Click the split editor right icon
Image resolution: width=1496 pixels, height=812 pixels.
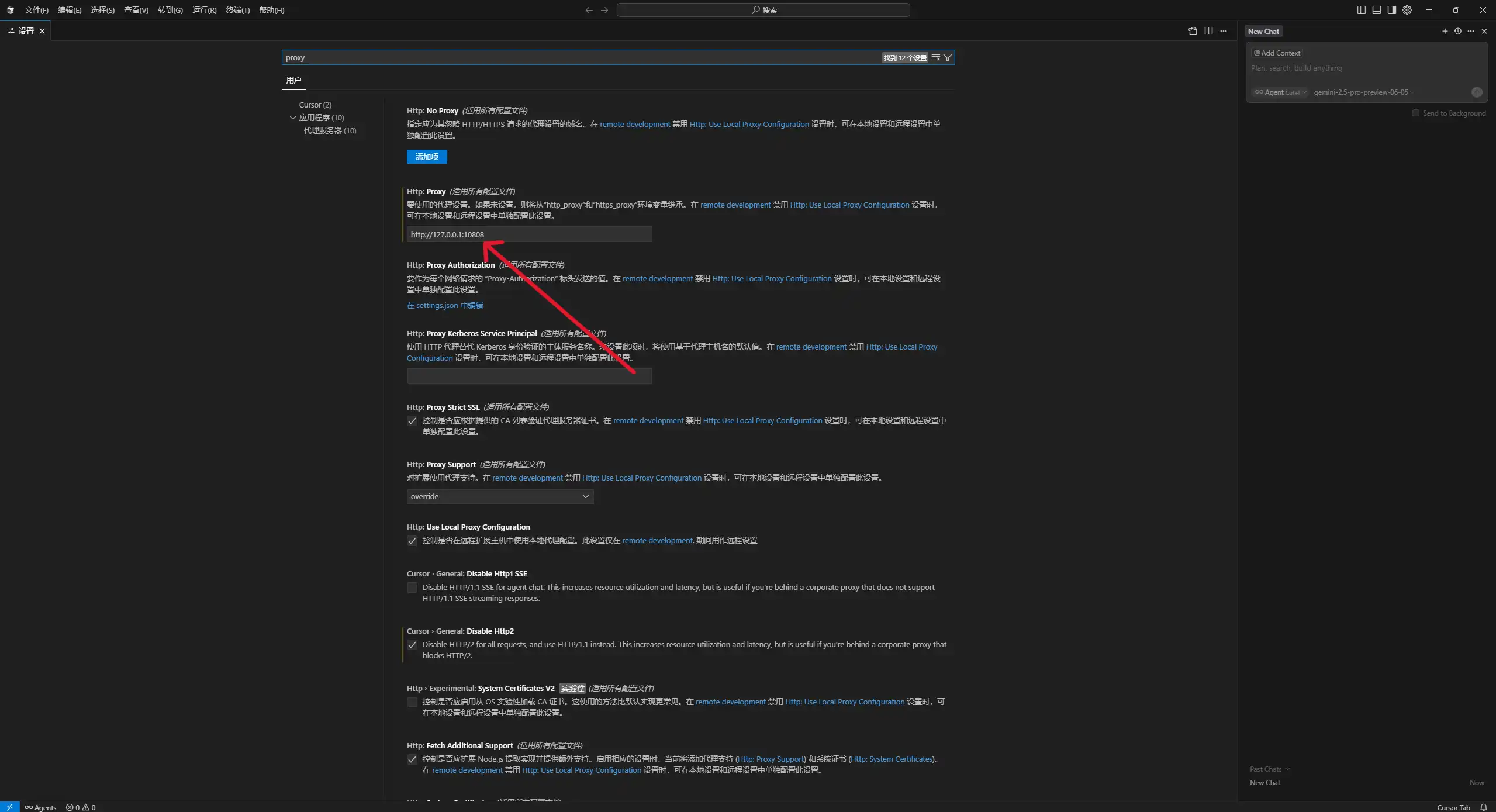[1208, 31]
